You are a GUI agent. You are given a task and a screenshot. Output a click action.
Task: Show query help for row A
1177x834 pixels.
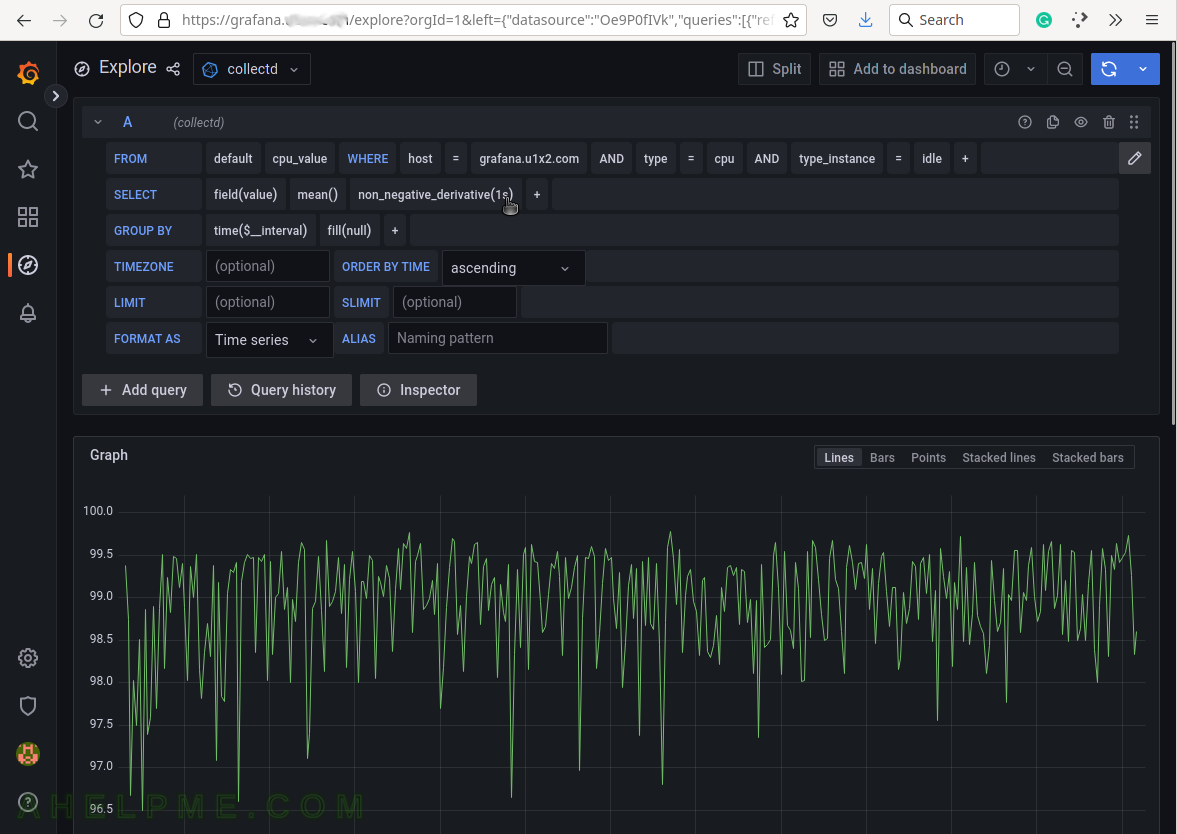[x=1025, y=122]
